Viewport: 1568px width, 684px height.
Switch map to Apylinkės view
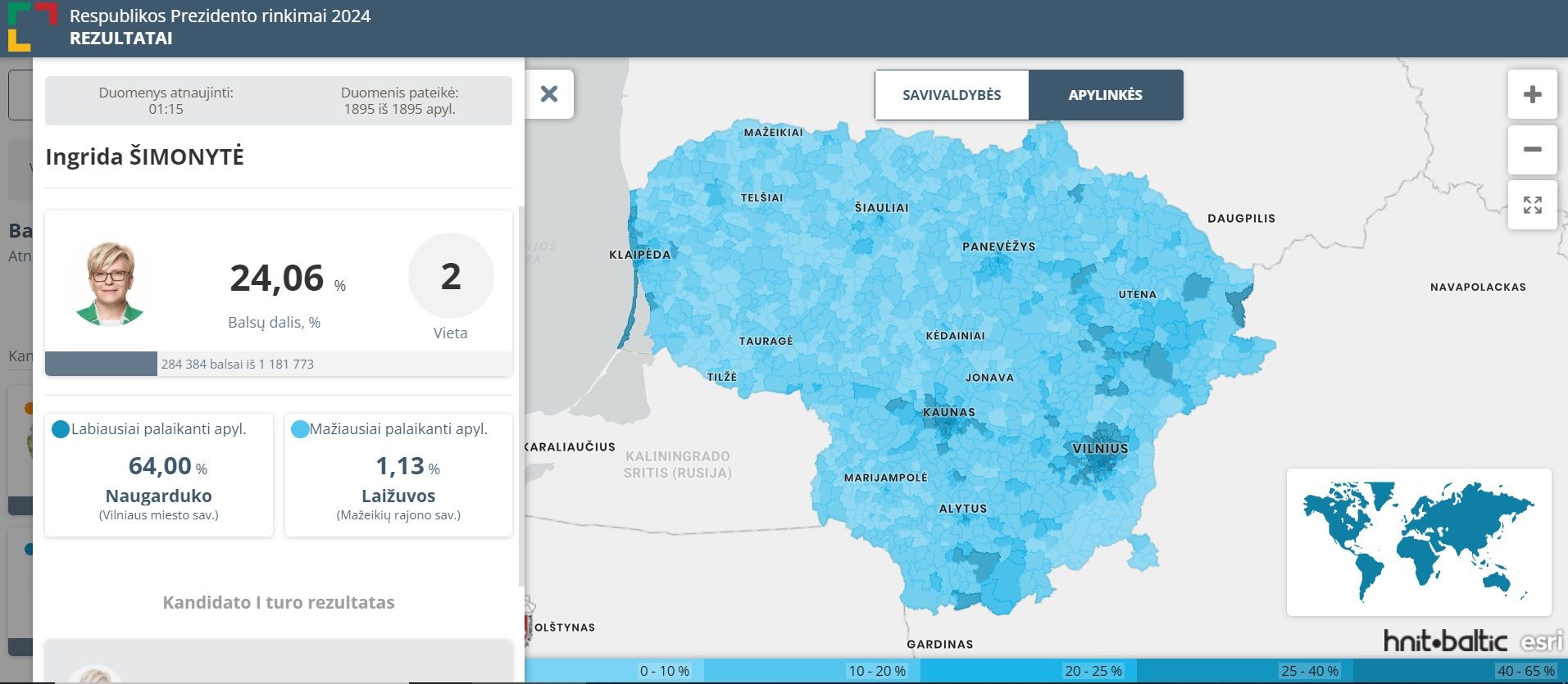click(x=1105, y=95)
